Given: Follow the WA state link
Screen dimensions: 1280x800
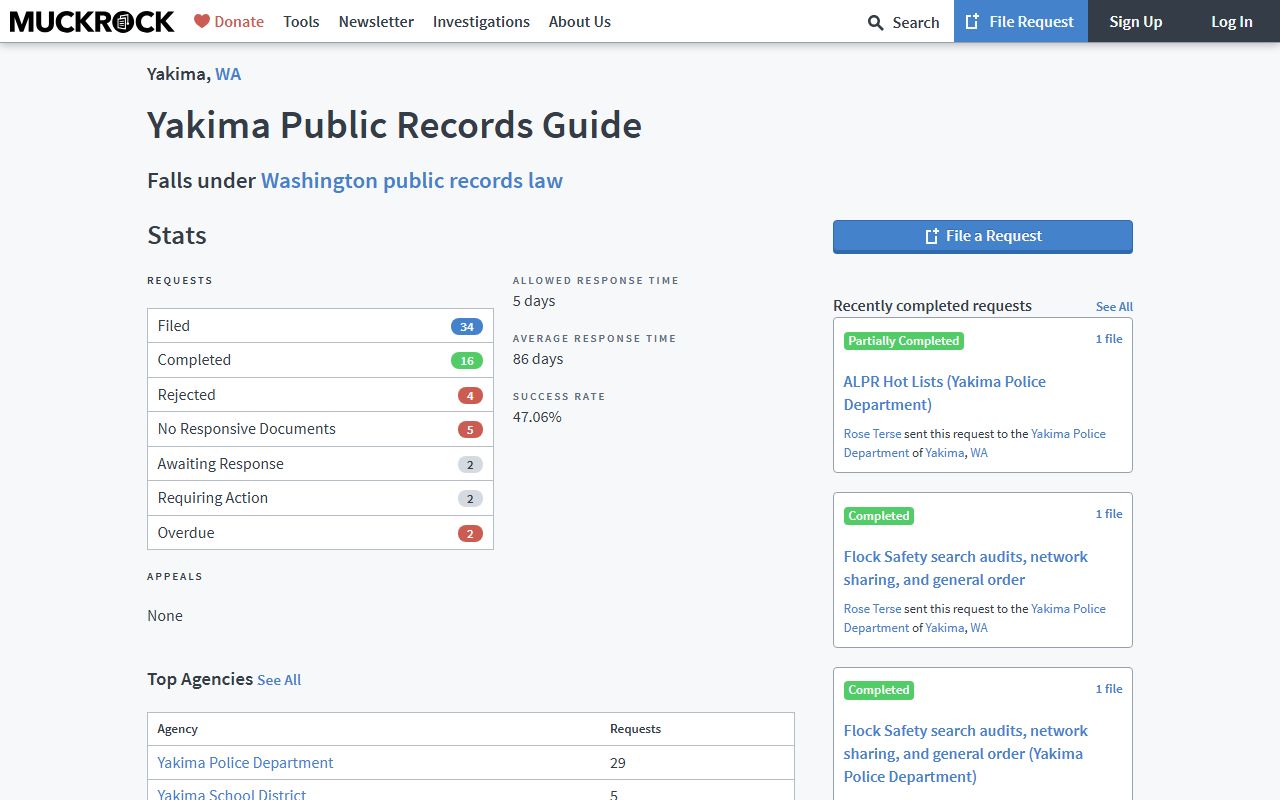Looking at the screenshot, I should 228,73.
